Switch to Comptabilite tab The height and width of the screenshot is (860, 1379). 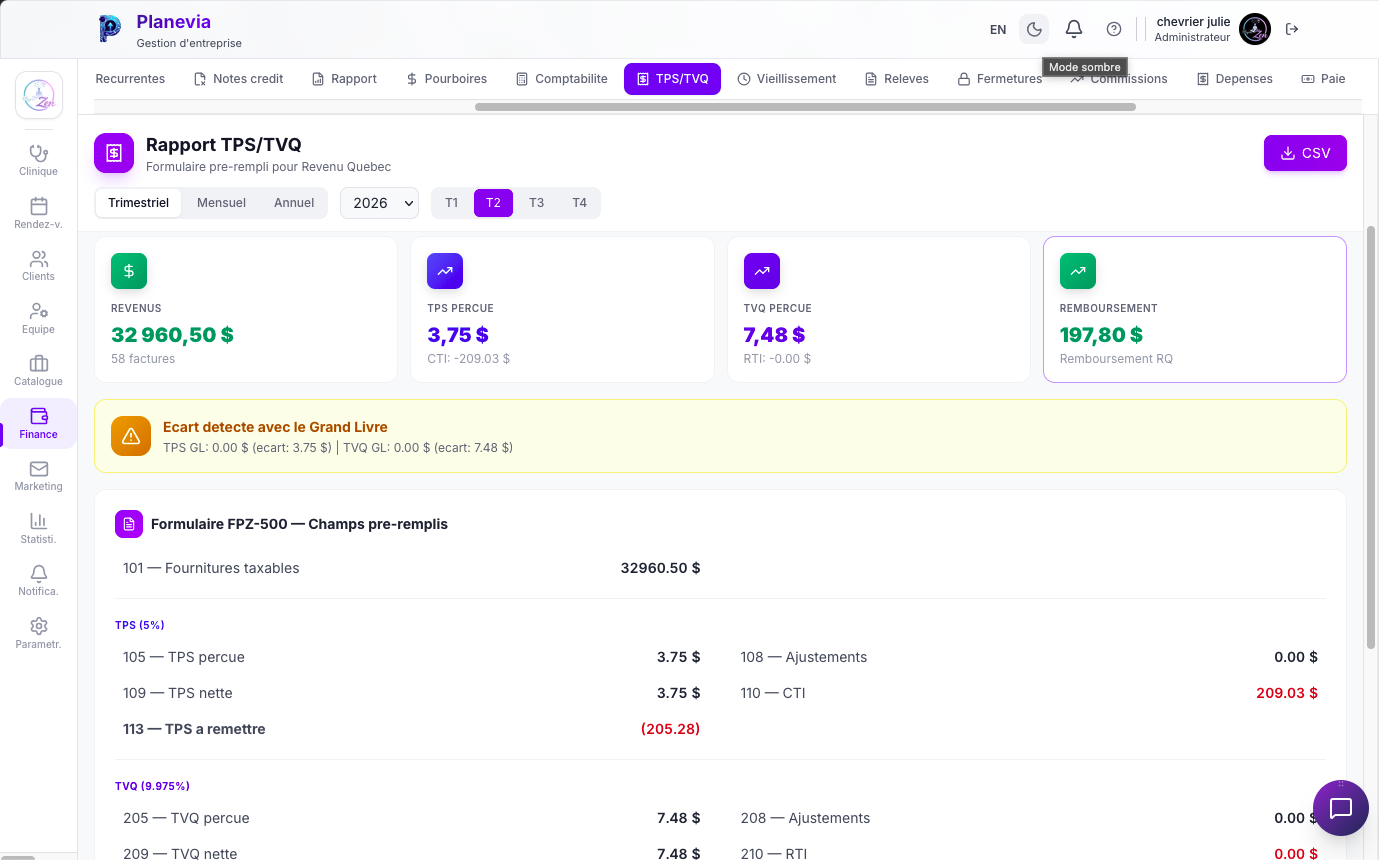(561, 79)
